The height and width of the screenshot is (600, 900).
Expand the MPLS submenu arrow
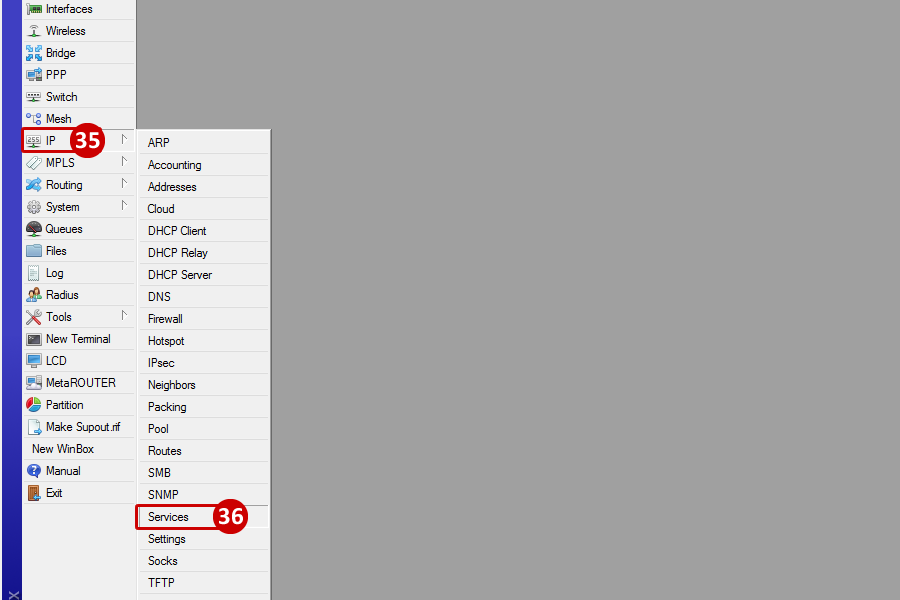pyautogui.click(x=124, y=161)
